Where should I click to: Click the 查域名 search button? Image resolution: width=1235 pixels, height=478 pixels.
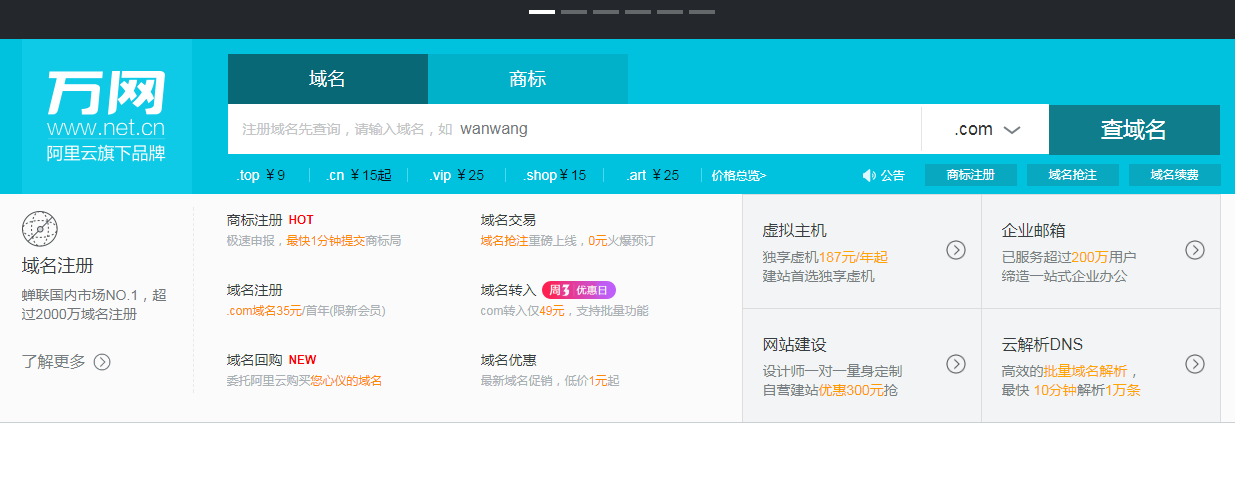(x=1134, y=130)
